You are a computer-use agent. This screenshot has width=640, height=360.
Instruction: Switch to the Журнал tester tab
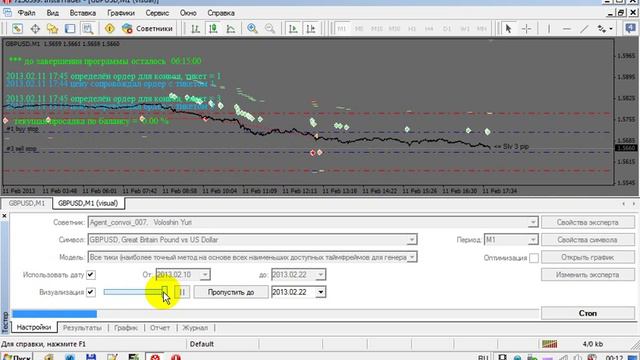[195, 328]
